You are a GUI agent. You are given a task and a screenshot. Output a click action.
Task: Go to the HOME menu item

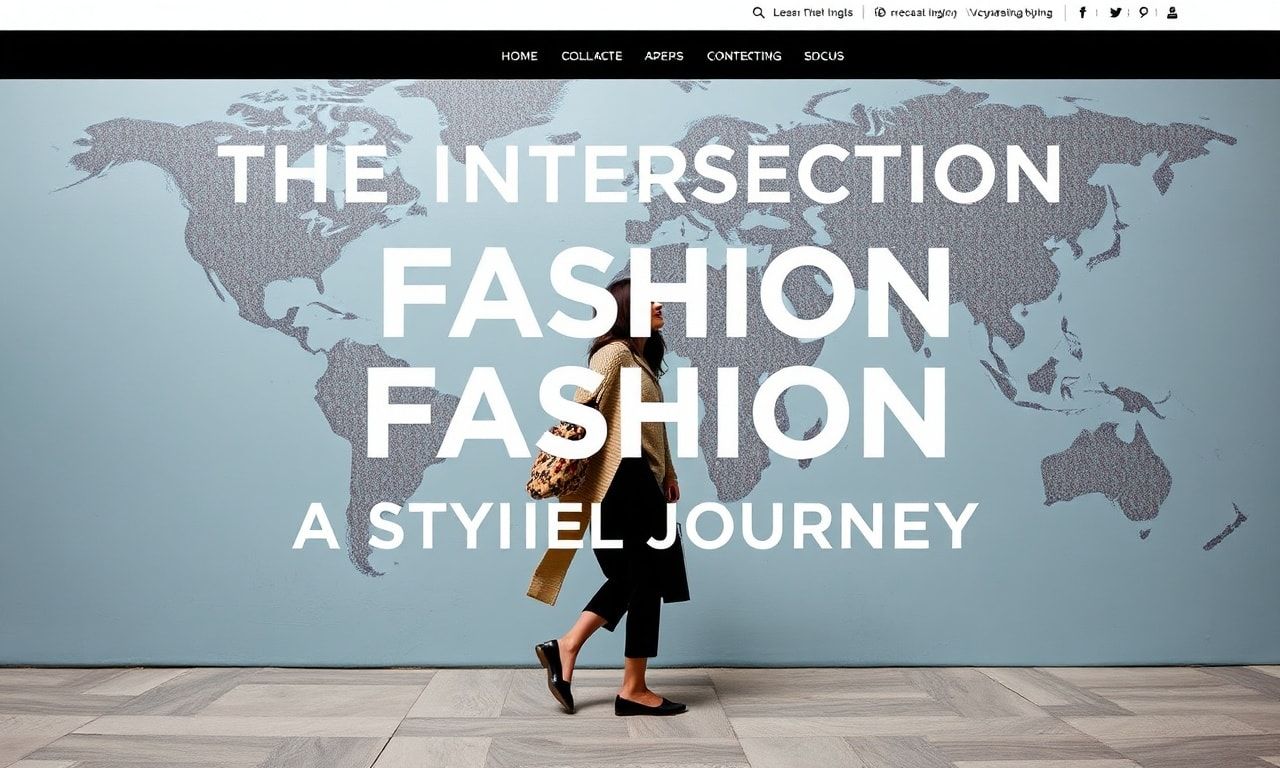click(x=519, y=56)
